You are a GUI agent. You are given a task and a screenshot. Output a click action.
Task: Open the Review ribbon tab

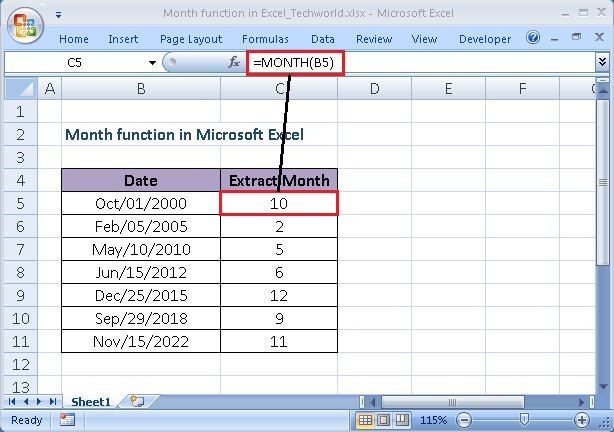pos(374,39)
